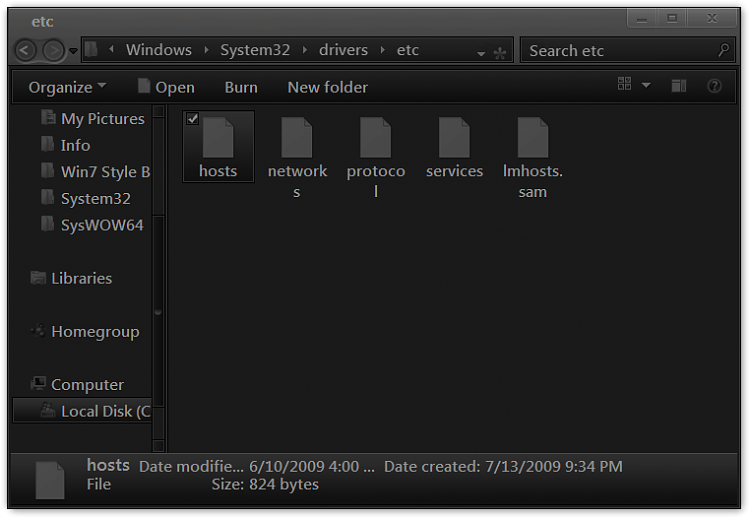Screen dimensions: 750x518
Task: Focus the Search etc field
Action: pos(627,50)
